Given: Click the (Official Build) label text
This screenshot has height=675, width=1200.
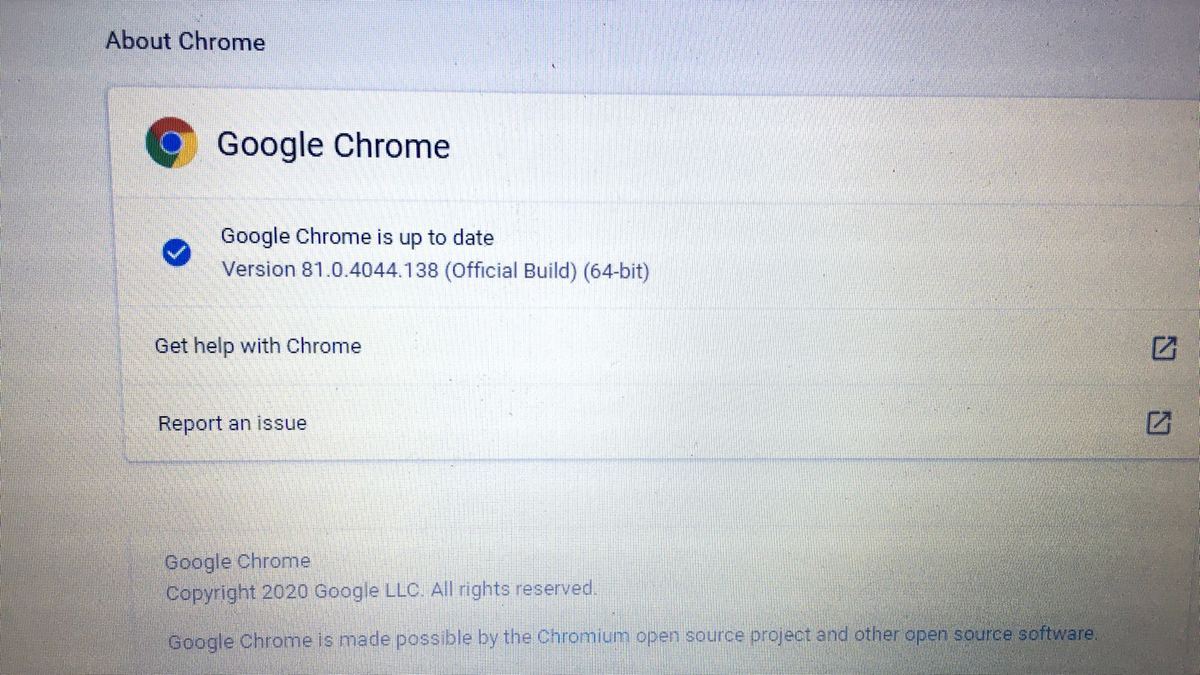Looking at the screenshot, I should [x=510, y=271].
